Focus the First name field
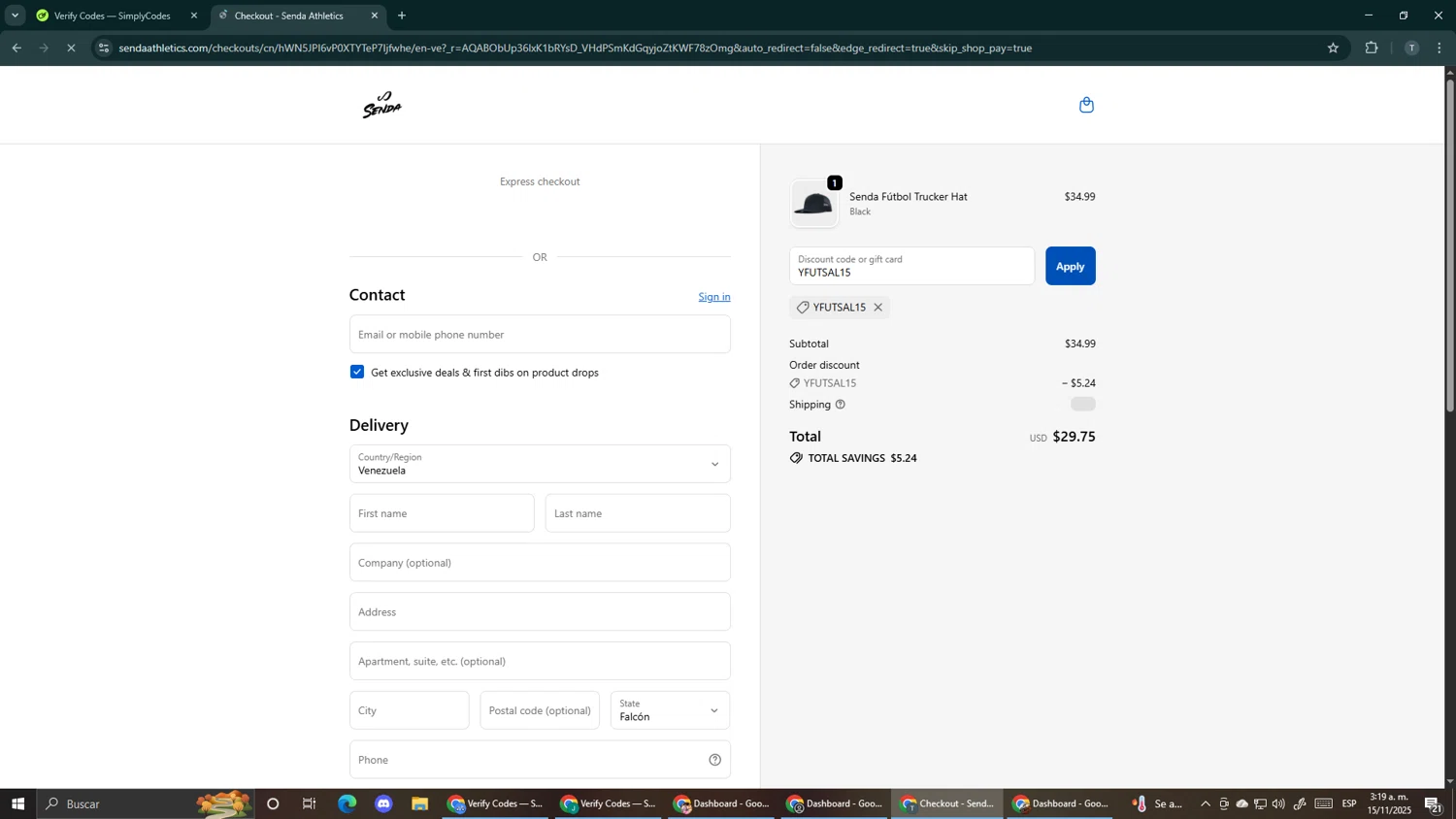The height and width of the screenshot is (819, 1456). [x=442, y=513]
